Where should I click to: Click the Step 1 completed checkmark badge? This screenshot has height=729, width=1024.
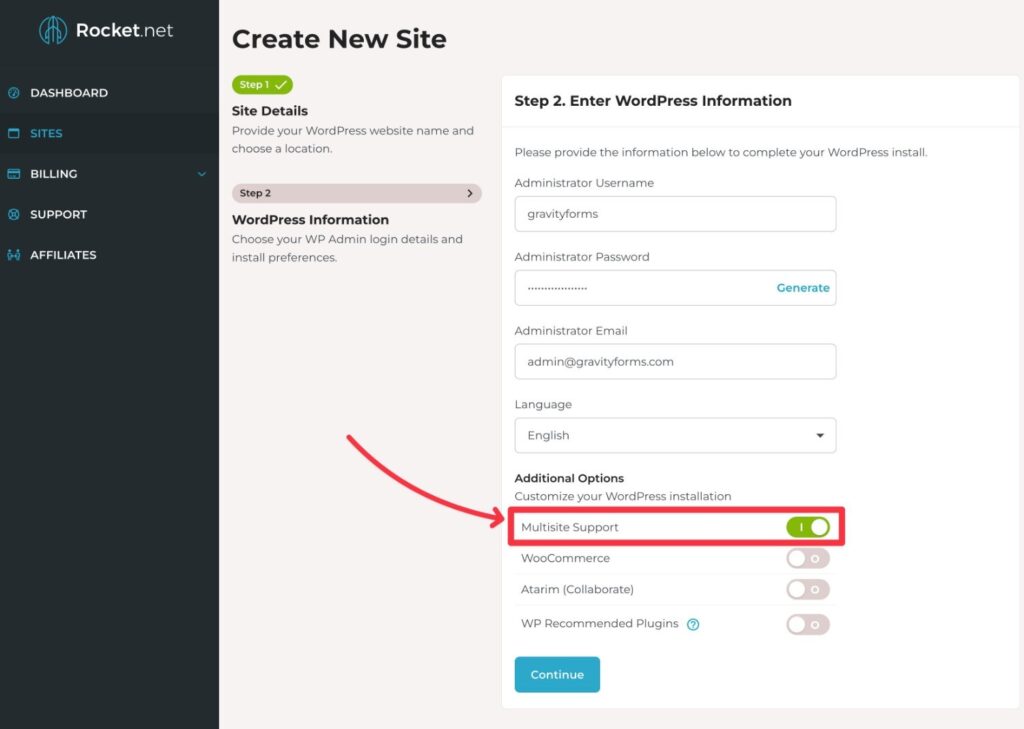[261, 85]
